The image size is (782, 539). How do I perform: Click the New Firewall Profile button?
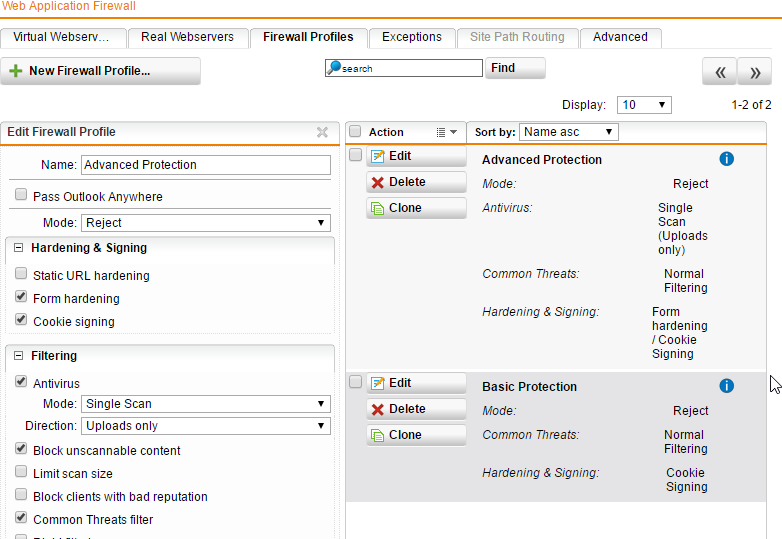coord(100,71)
